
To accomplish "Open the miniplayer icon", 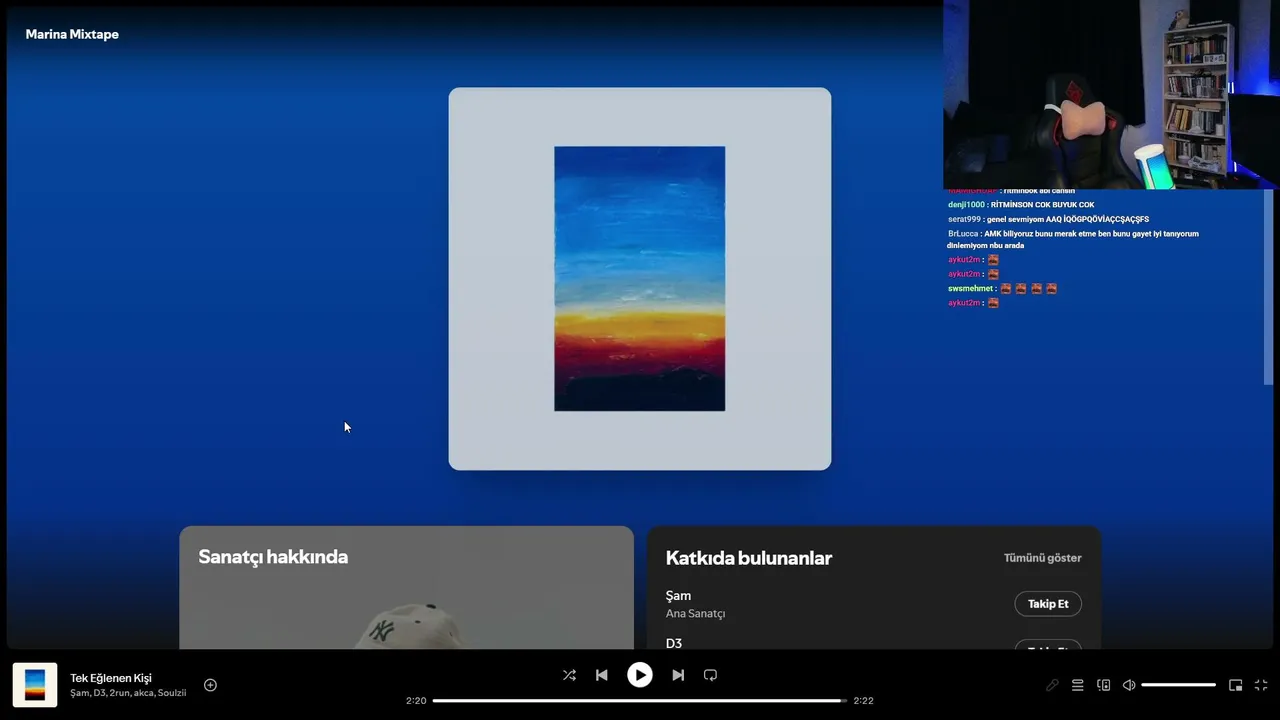I will 1235,685.
